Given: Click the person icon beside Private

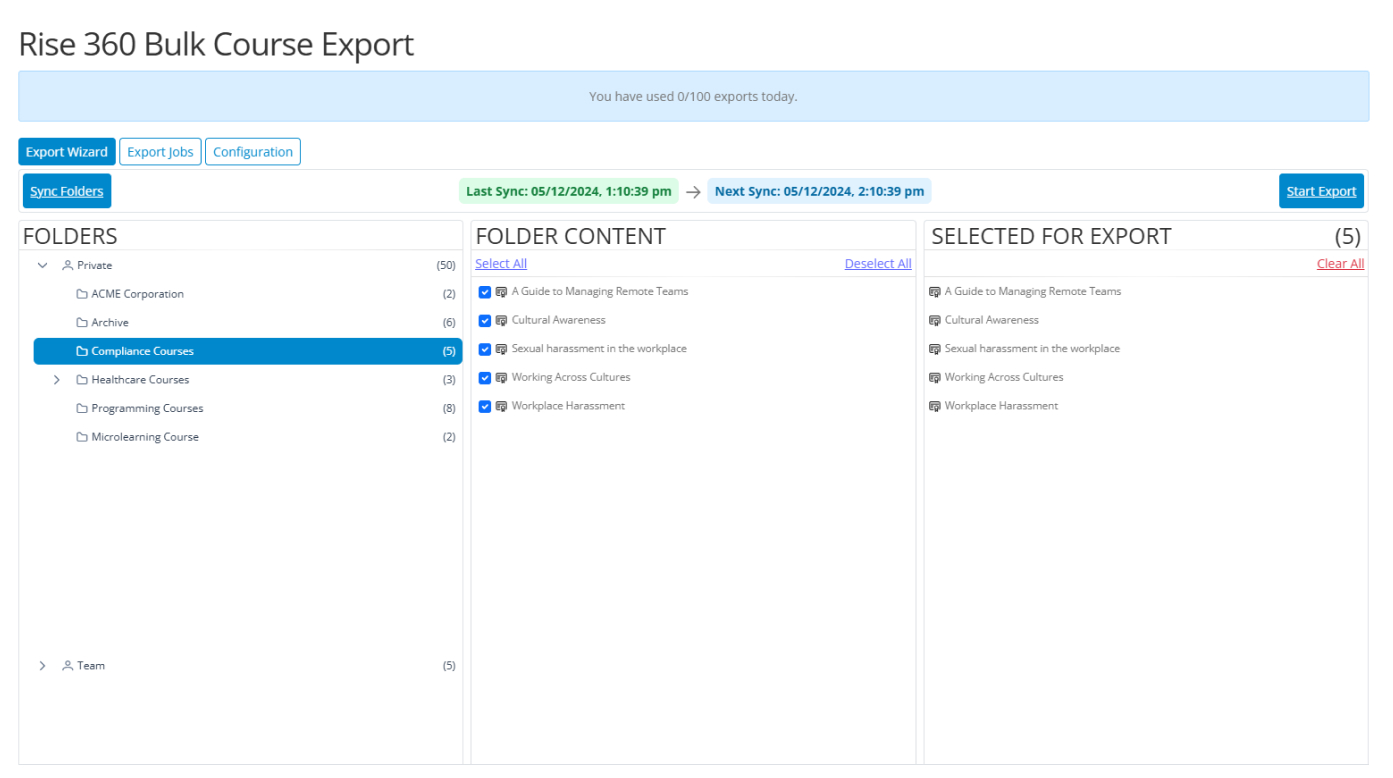Looking at the screenshot, I should [68, 265].
